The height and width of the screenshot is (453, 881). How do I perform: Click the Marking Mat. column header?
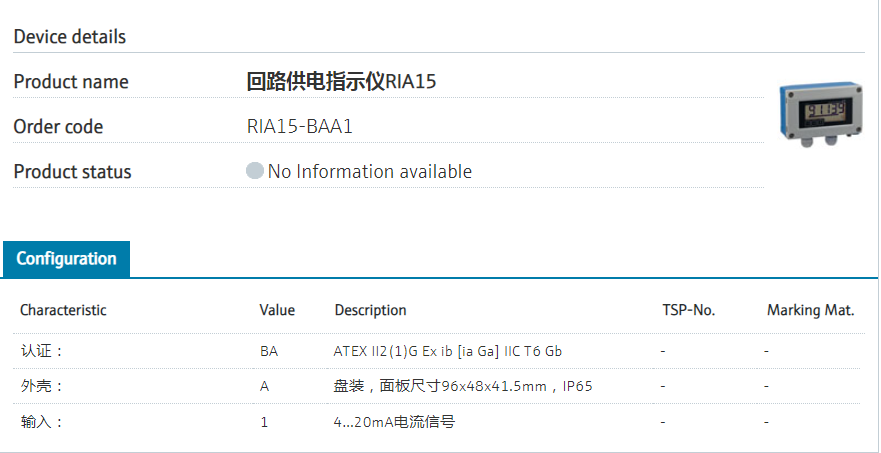coord(810,310)
